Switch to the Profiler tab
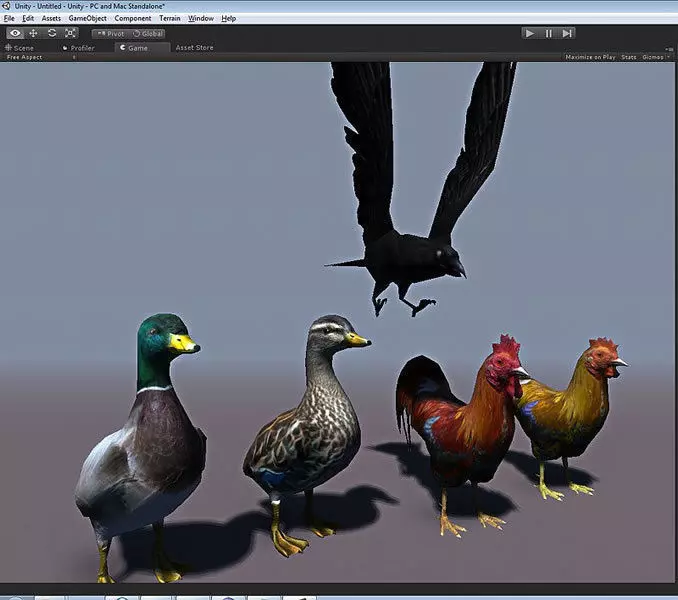The height and width of the screenshot is (600, 678). [78, 48]
